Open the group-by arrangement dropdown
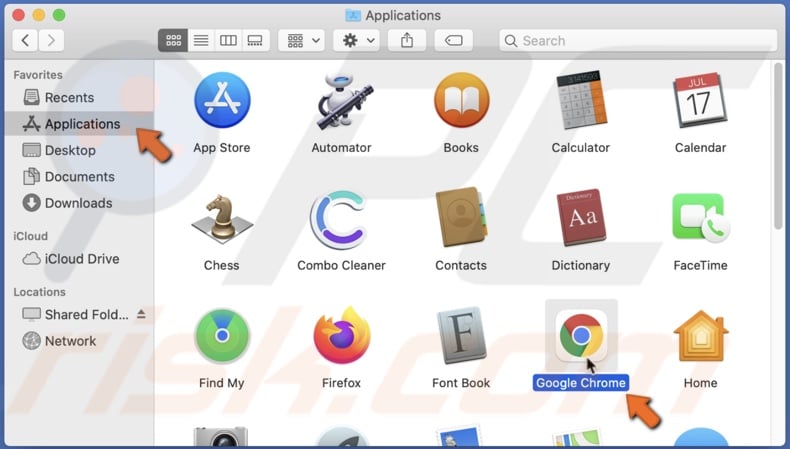The image size is (790, 449). [x=302, y=40]
